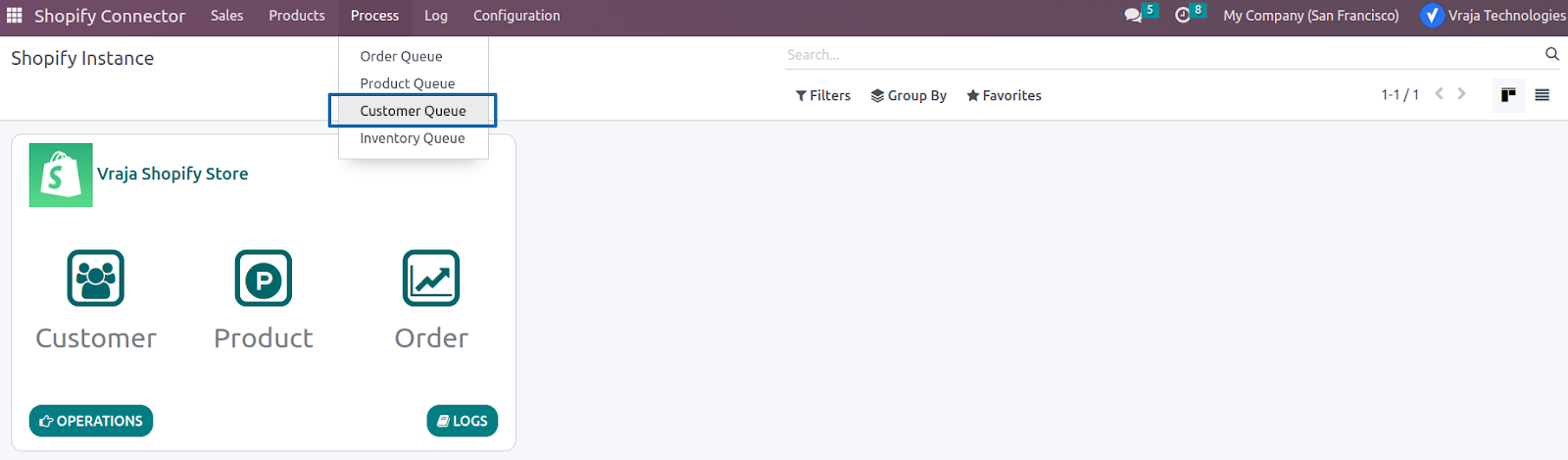Click the OPERATIONS button
Viewport: 1568px width, 460px height.
(x=91, y=421)
